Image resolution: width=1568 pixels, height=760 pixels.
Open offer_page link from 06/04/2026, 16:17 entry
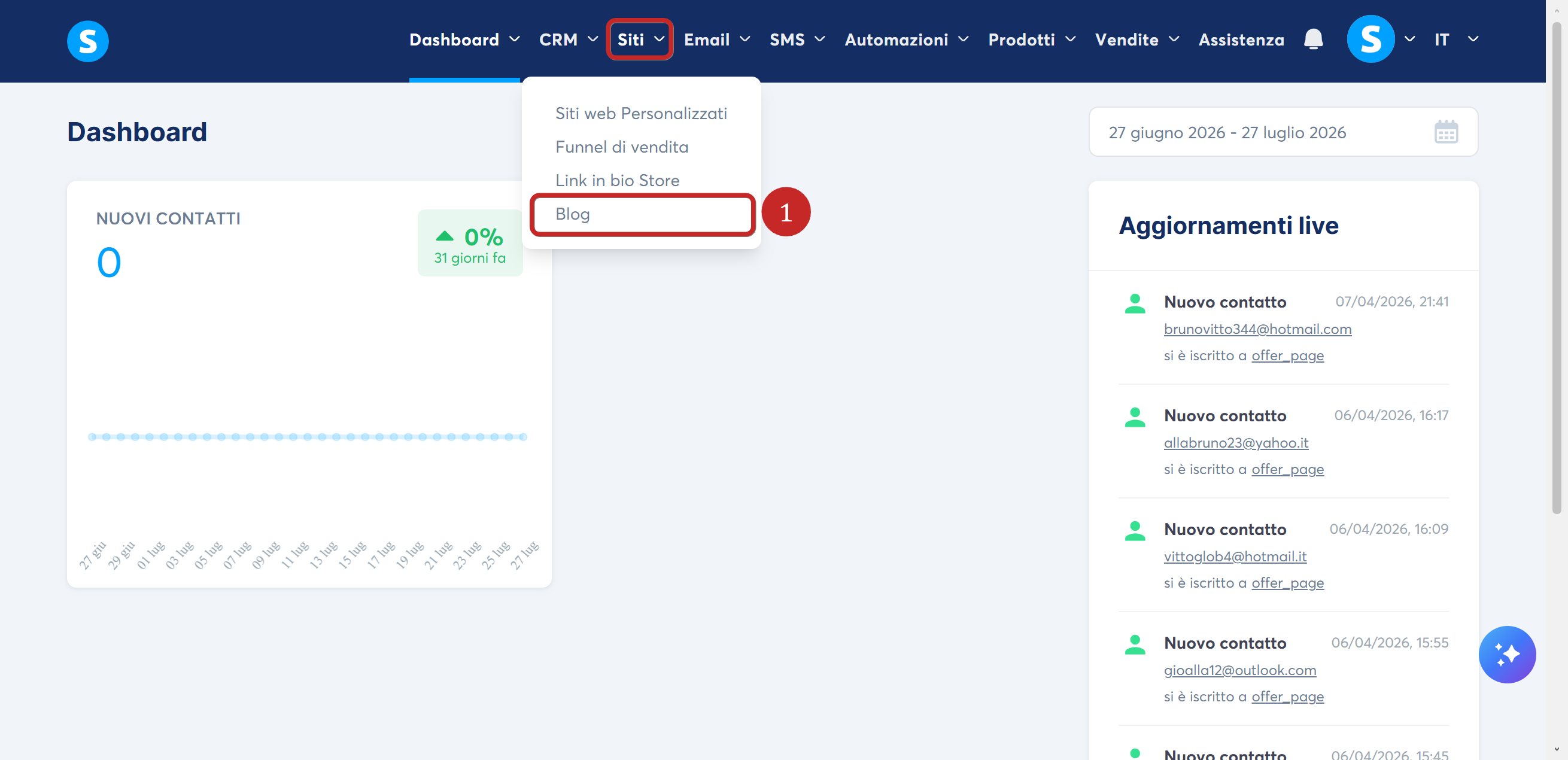pos(1287,469)
